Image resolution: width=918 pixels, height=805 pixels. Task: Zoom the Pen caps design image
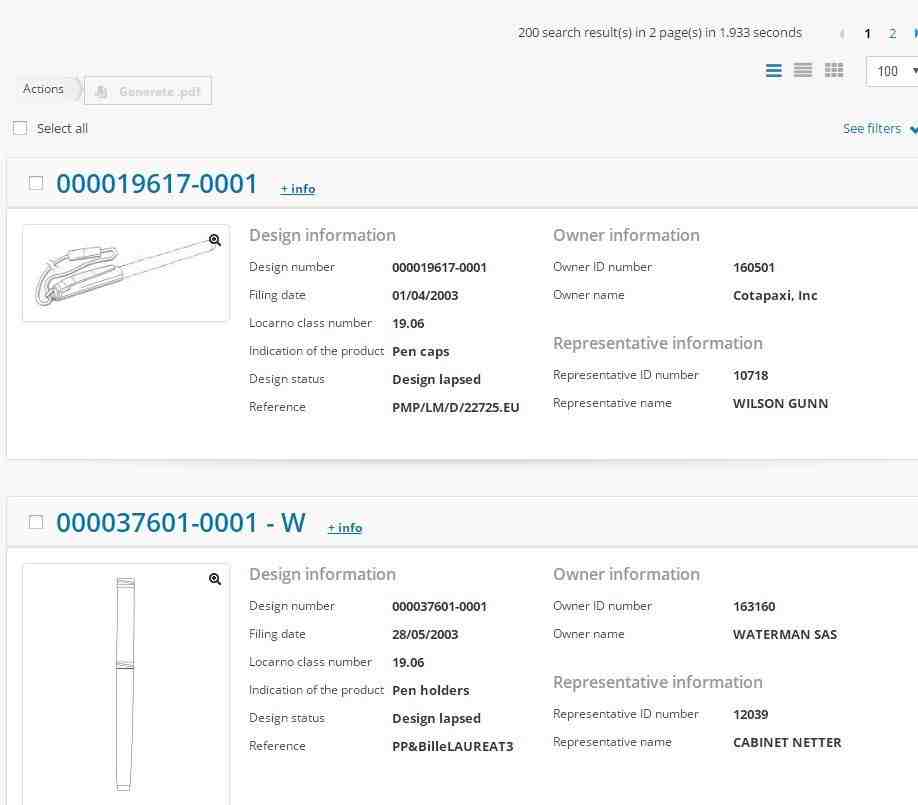pos(215,240)
